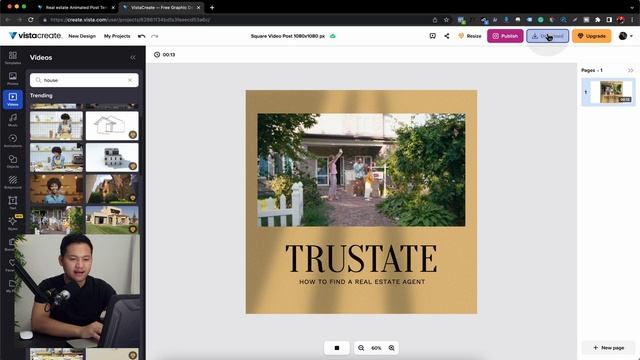Switch to the VistaCreate browser tab
Image resolution: width=640 pixels, height=360 pixels.
[161, 7]
